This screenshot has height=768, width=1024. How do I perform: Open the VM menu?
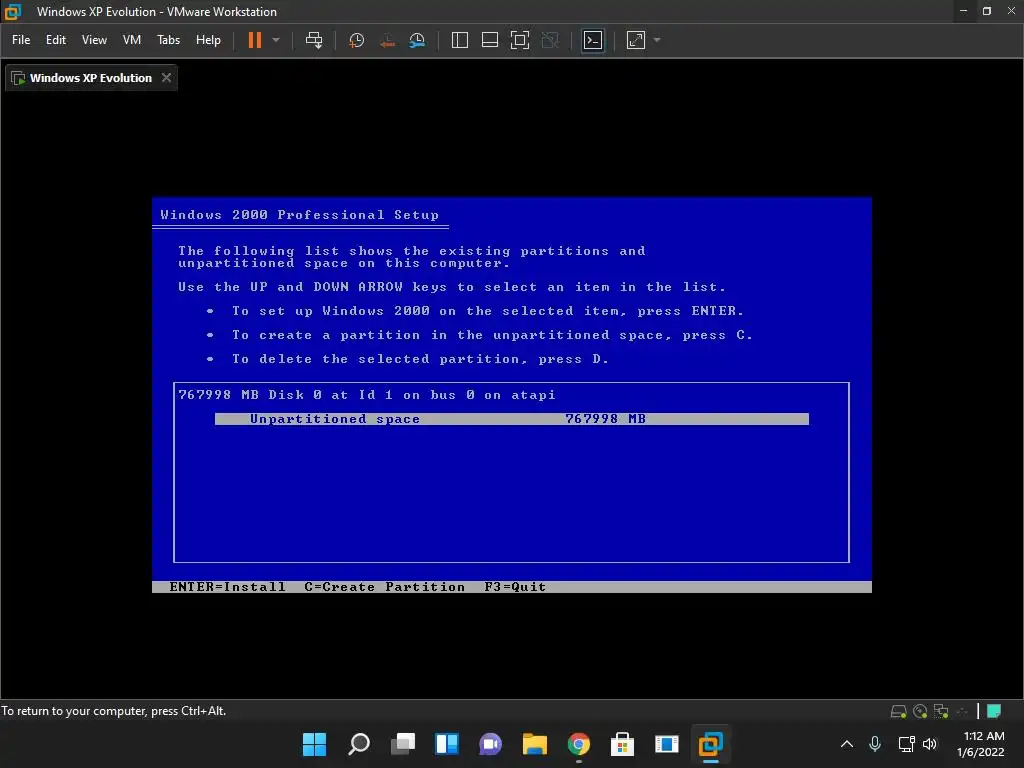tap(132, 40)
